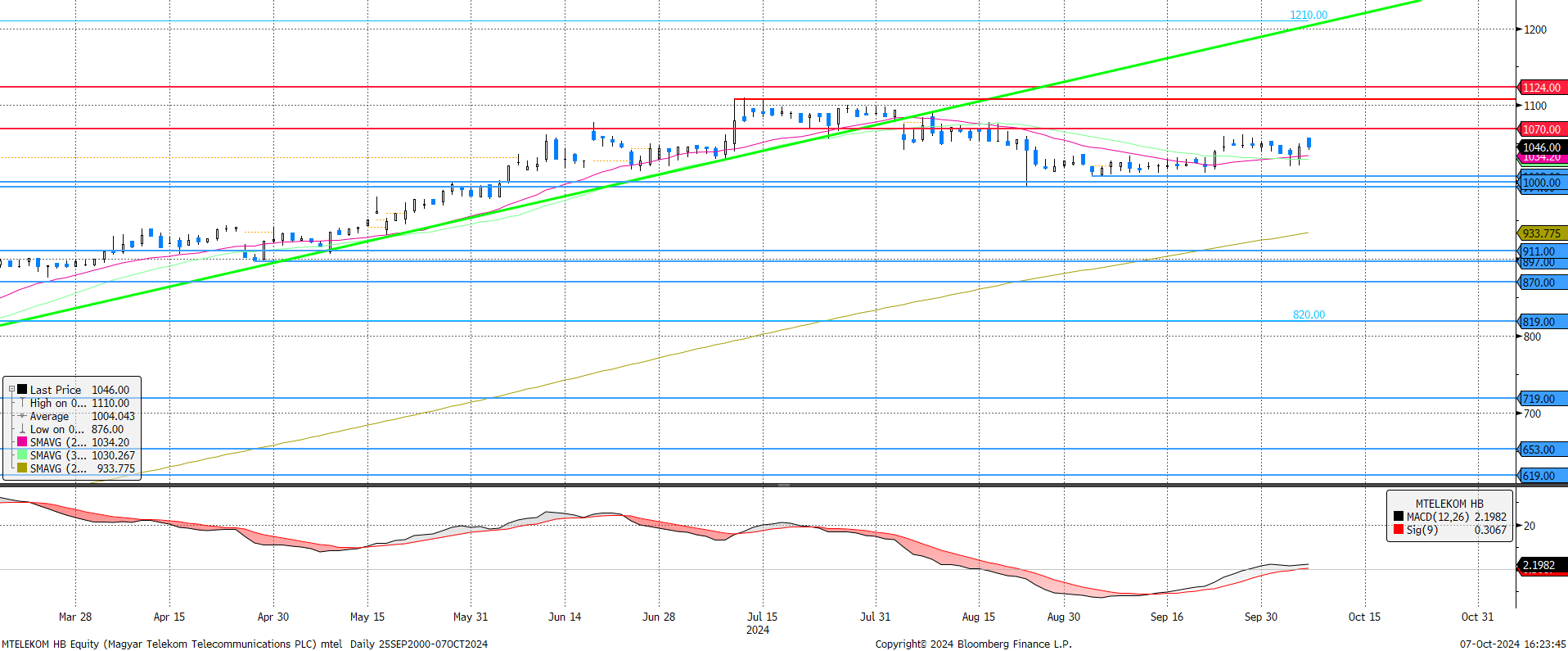Click the Aug 30 date axis label

coord(1064,617)
